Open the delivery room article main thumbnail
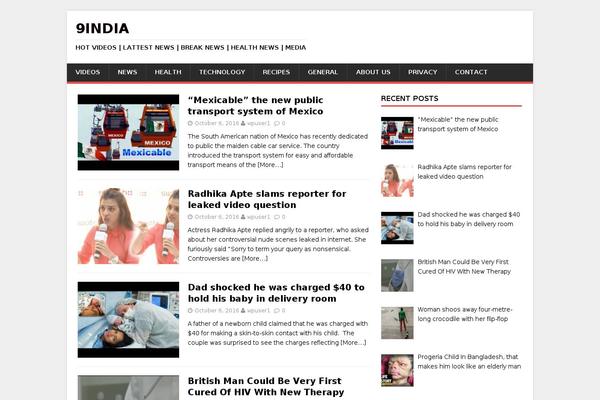 [x=128, y=320]
